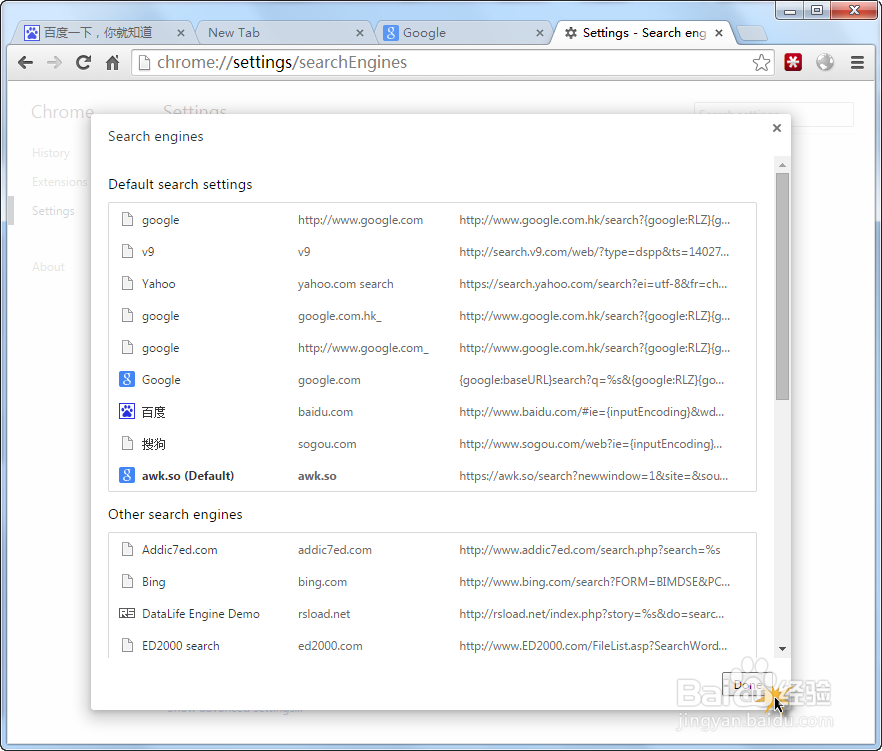The height and width of the screenshot is (751, 882).
Task: Click the dialog's vertical scrollbar thumb
Action: [782, 287]
